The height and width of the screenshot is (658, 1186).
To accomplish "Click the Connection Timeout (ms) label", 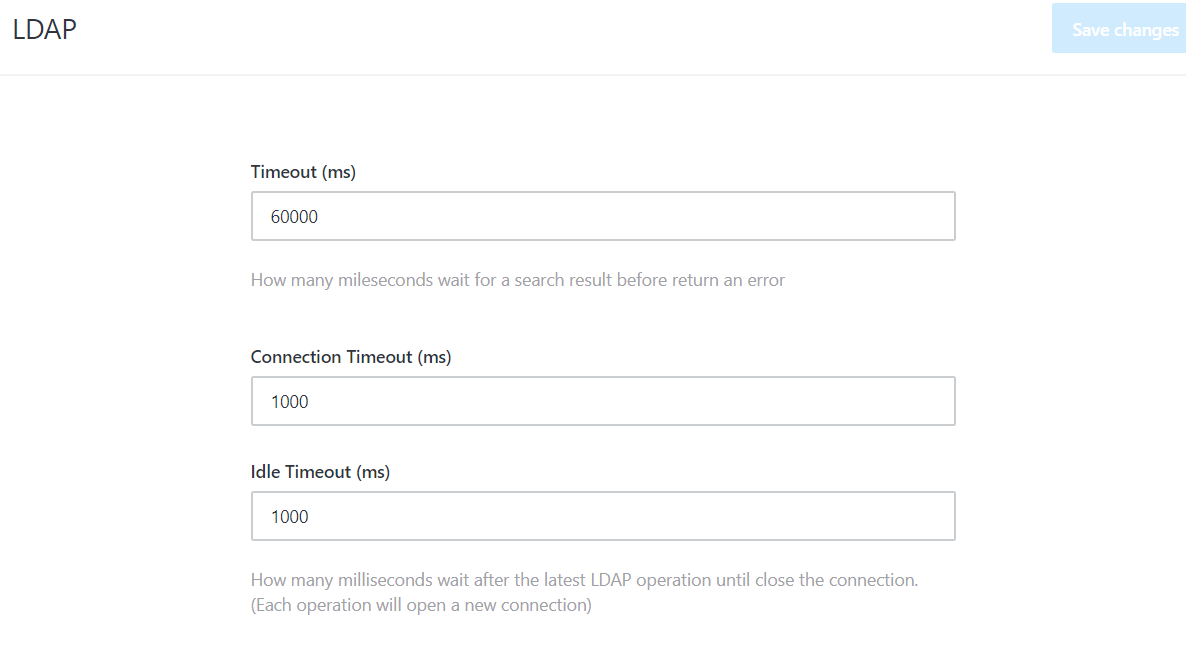I will tap(351, 356).
